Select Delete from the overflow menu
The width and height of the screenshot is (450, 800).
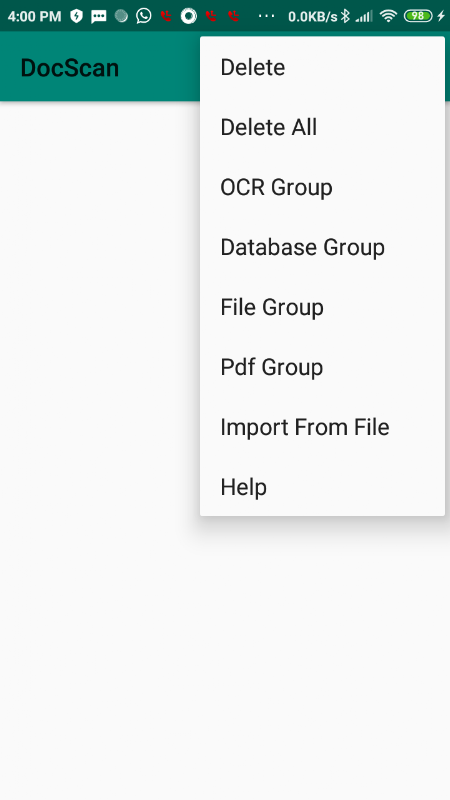[322, 67]
